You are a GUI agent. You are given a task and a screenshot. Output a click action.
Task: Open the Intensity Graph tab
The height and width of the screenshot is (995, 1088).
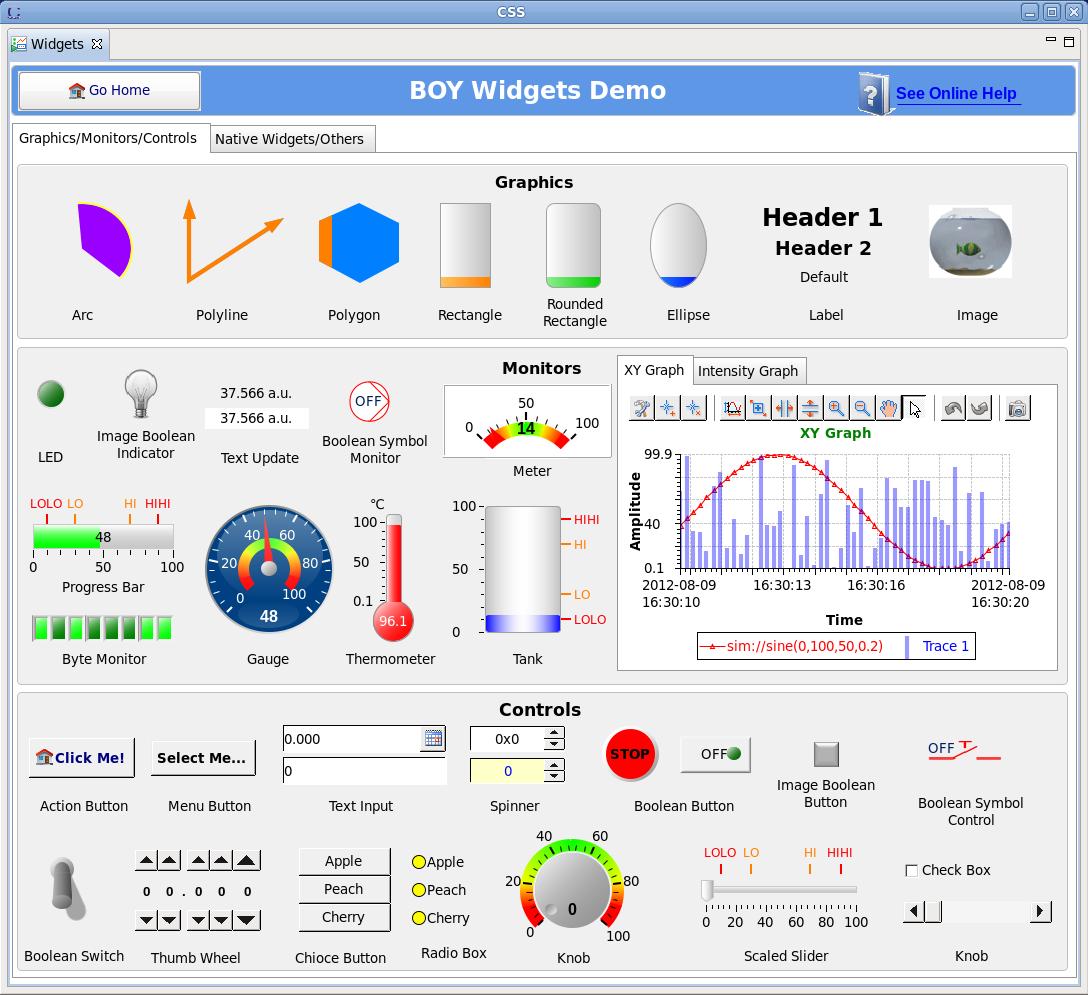(x=748, y=371)
